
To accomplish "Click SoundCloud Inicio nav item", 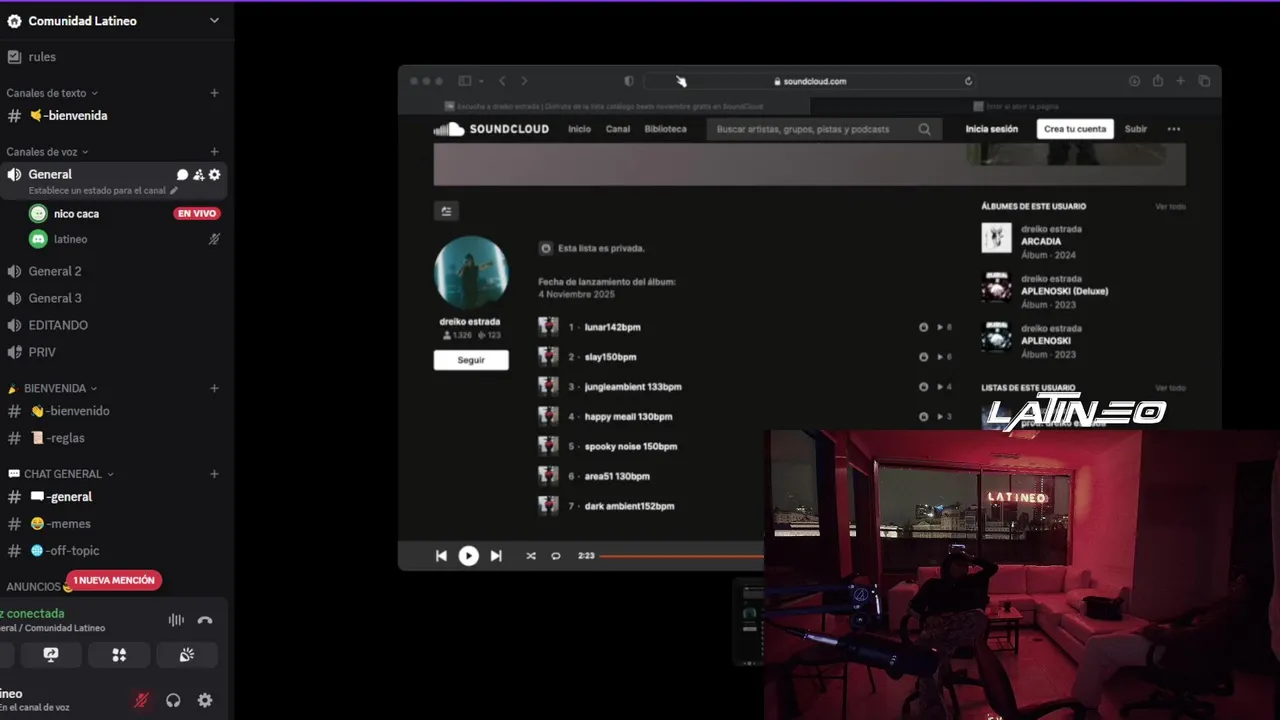I will click(x=579, y=129).
